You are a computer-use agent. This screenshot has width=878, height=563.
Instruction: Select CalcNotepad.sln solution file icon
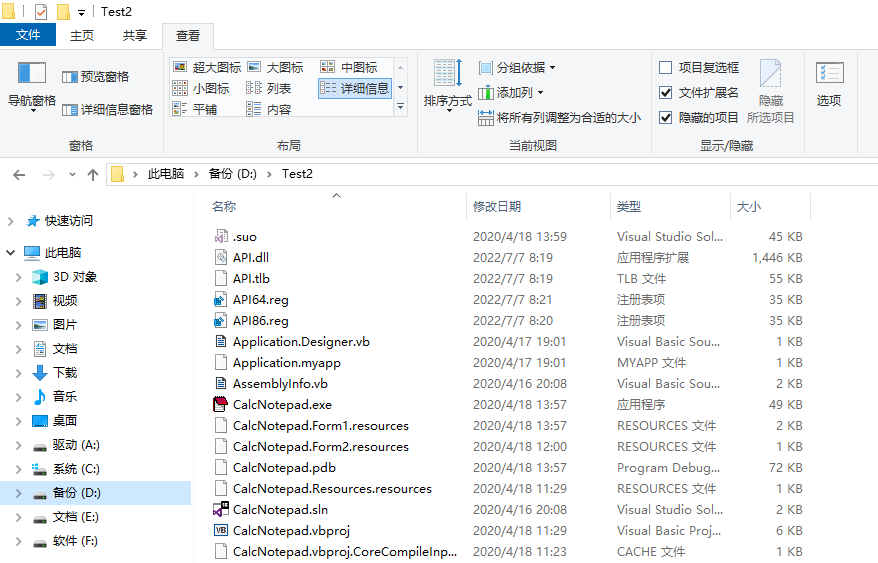point(221,510)
